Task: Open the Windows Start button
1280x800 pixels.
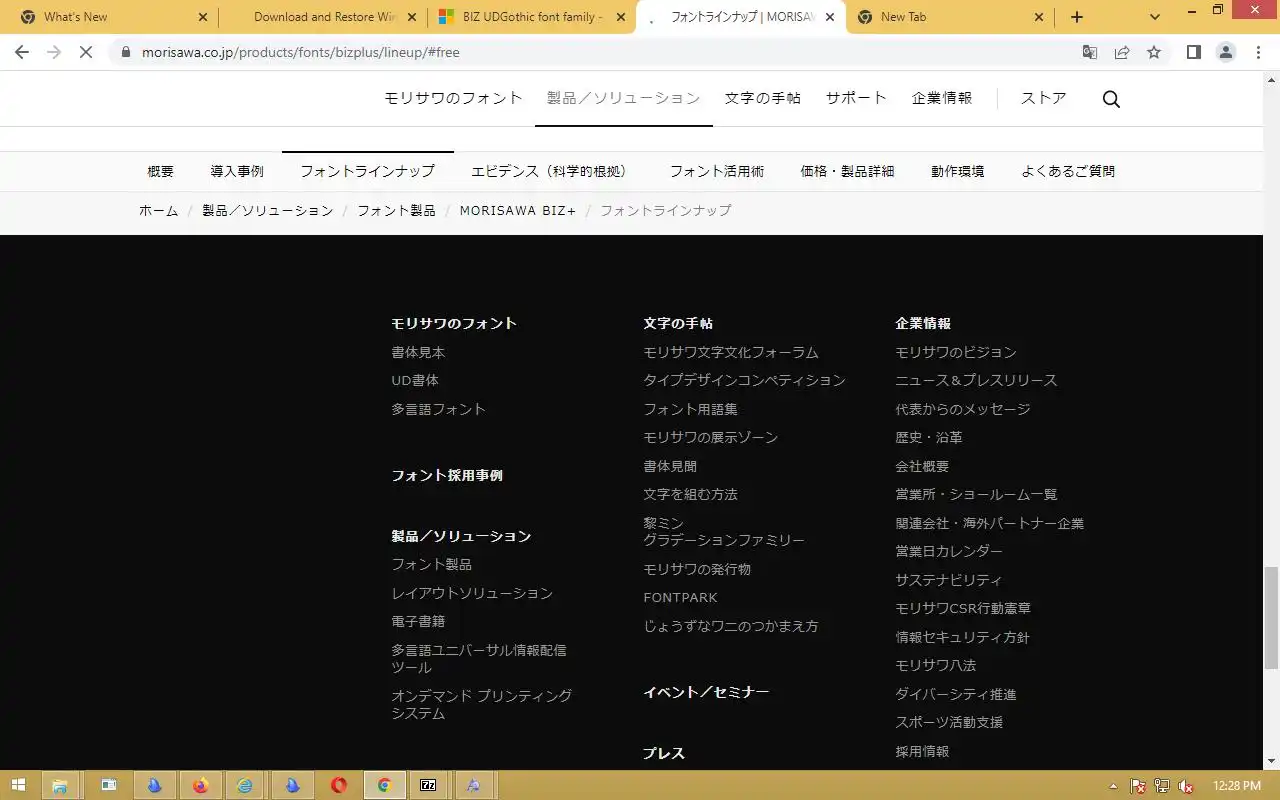Action: 16,786
